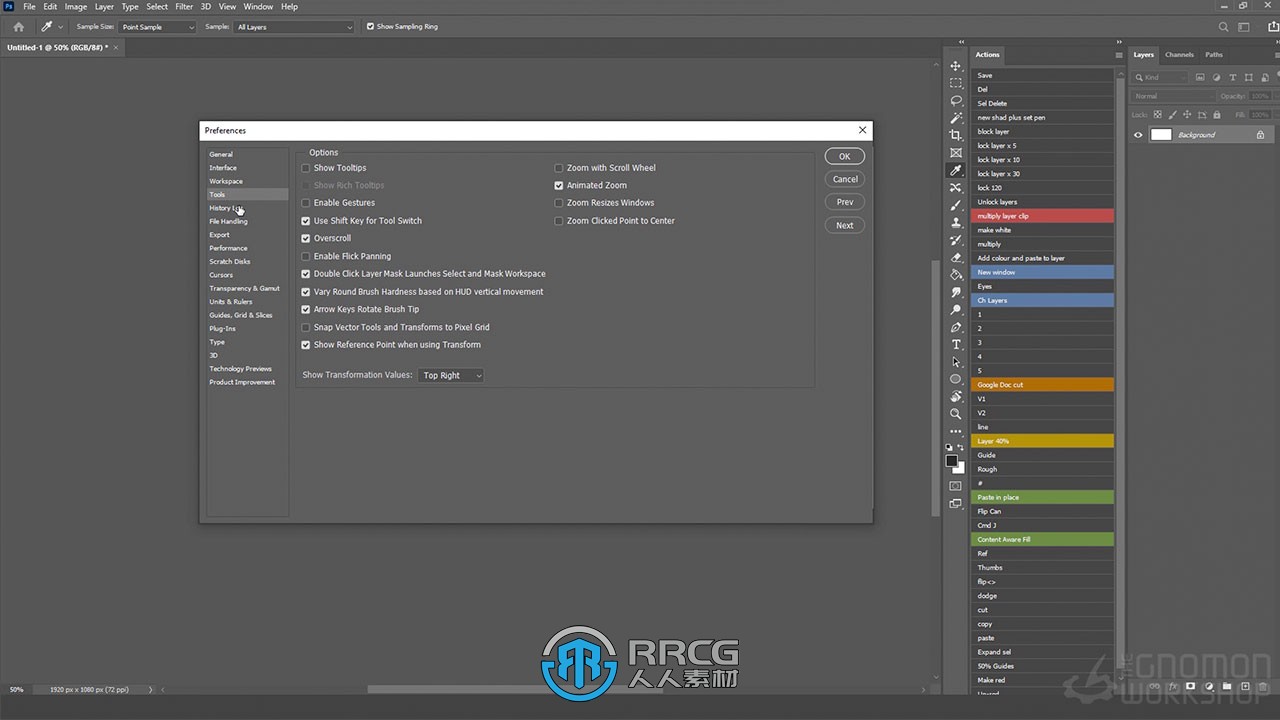The image size is (1280, 720).
Task: Switch to the Channels tab
Action: coord(1179,55)
